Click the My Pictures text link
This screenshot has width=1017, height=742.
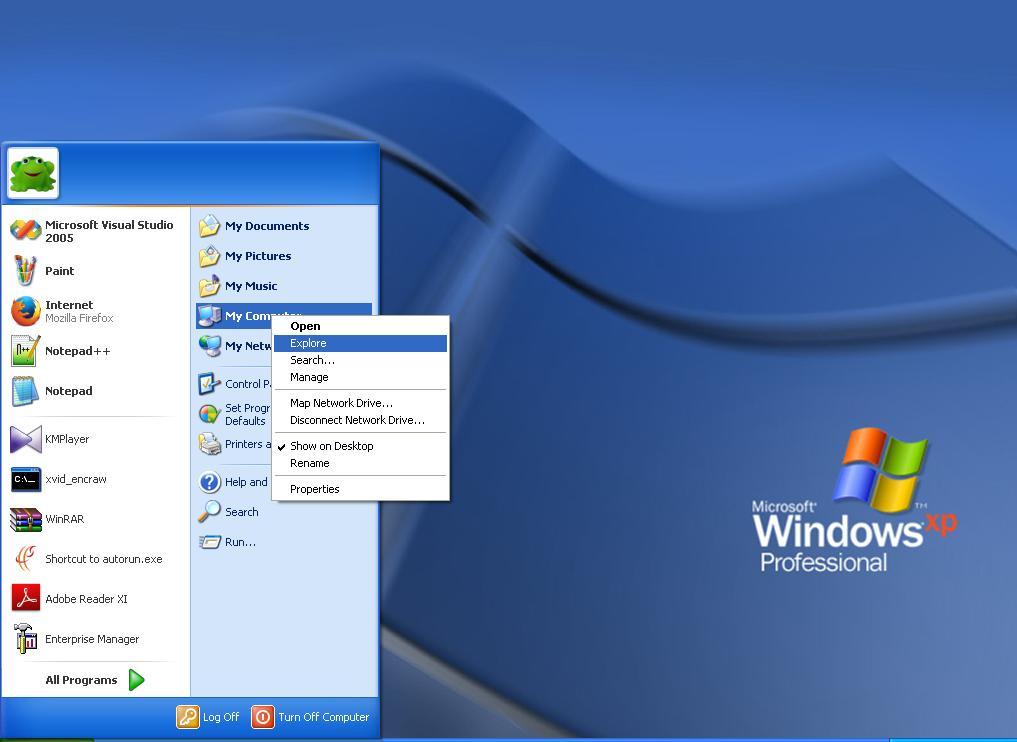coord(258,256)
